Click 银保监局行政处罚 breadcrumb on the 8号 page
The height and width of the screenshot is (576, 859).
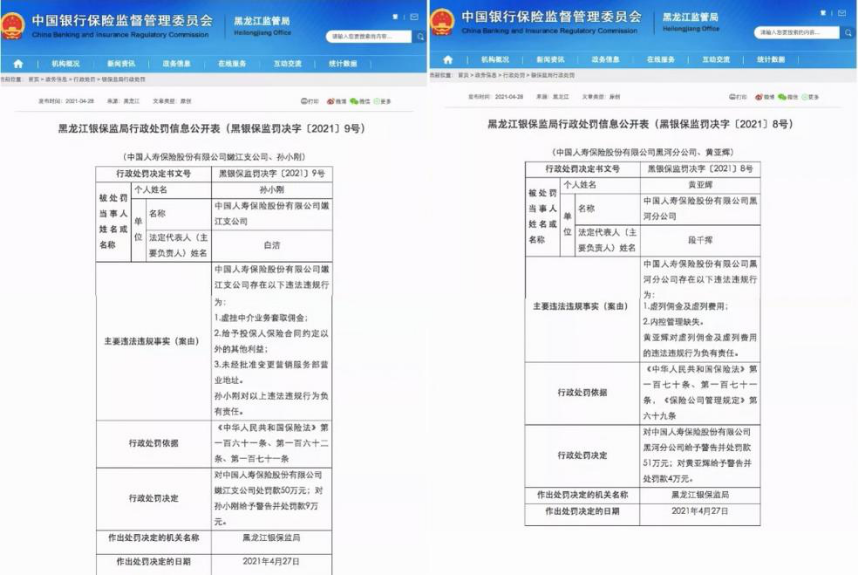click(553, 75)
